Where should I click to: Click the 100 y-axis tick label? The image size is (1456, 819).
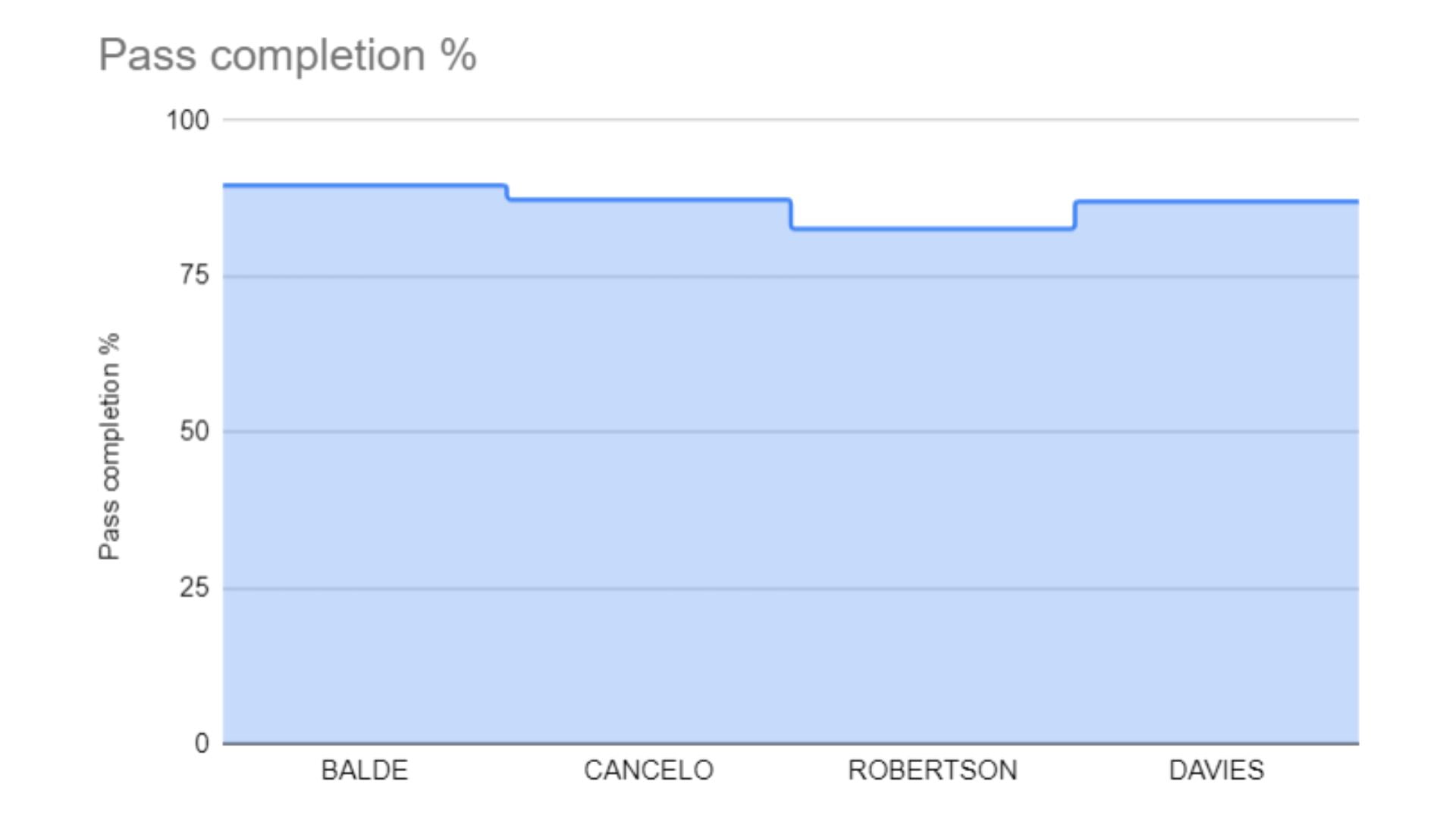[x=187, y=120]
